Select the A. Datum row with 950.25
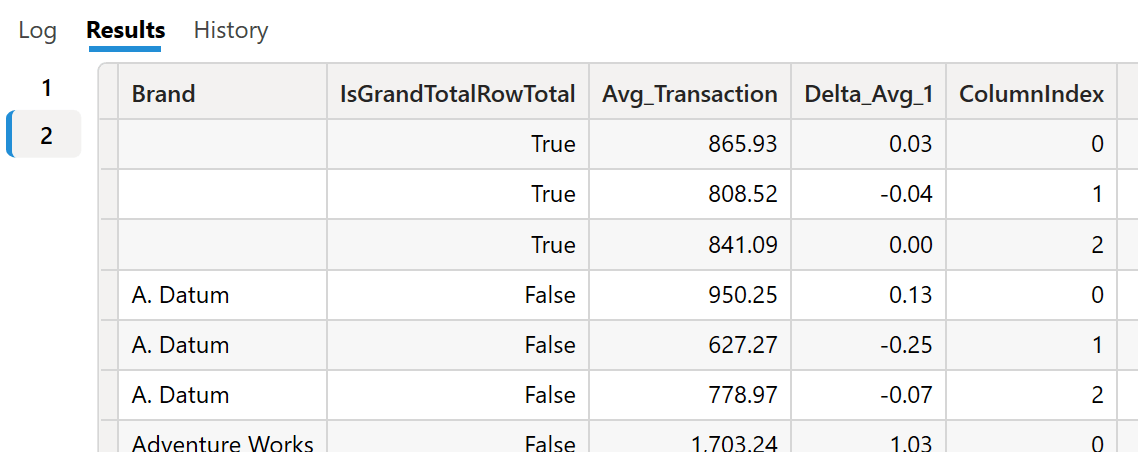 [x=617, y=295]
